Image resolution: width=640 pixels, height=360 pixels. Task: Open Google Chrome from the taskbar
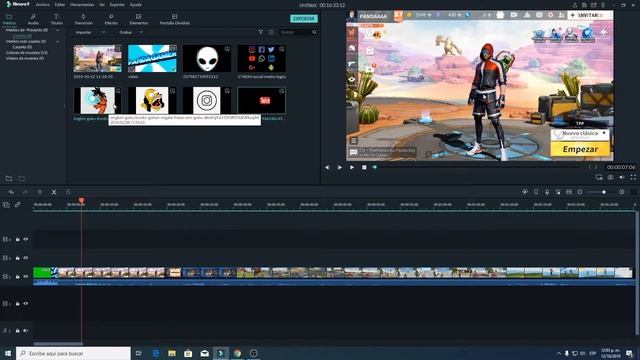237,353
